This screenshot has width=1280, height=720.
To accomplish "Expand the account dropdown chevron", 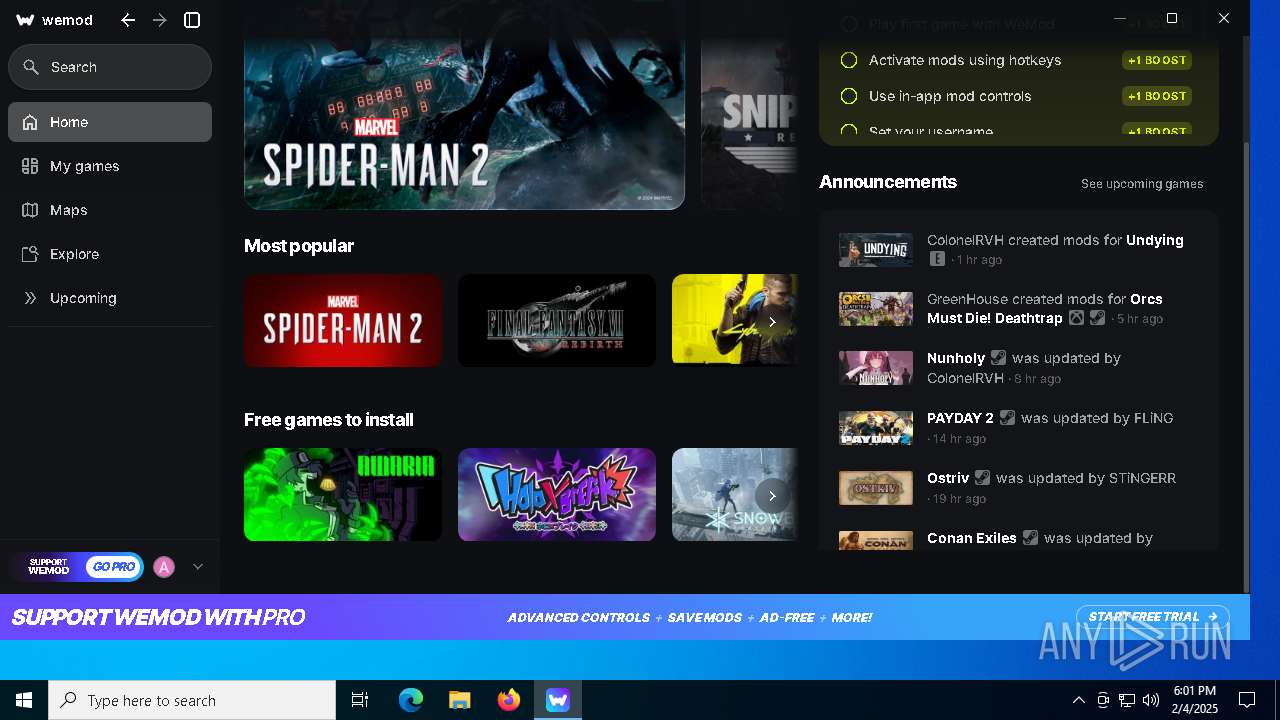I will [x=198, y=567].
